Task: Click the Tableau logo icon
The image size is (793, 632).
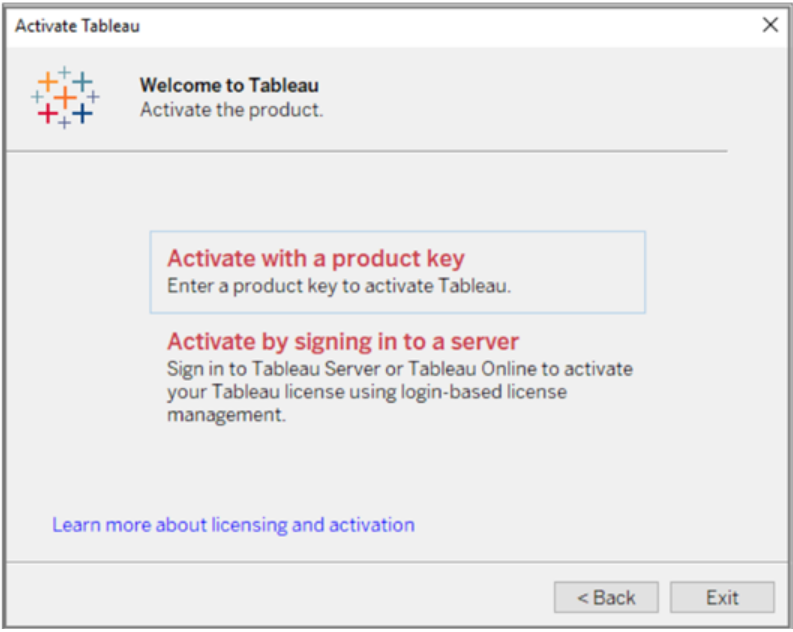Action: 65,97
